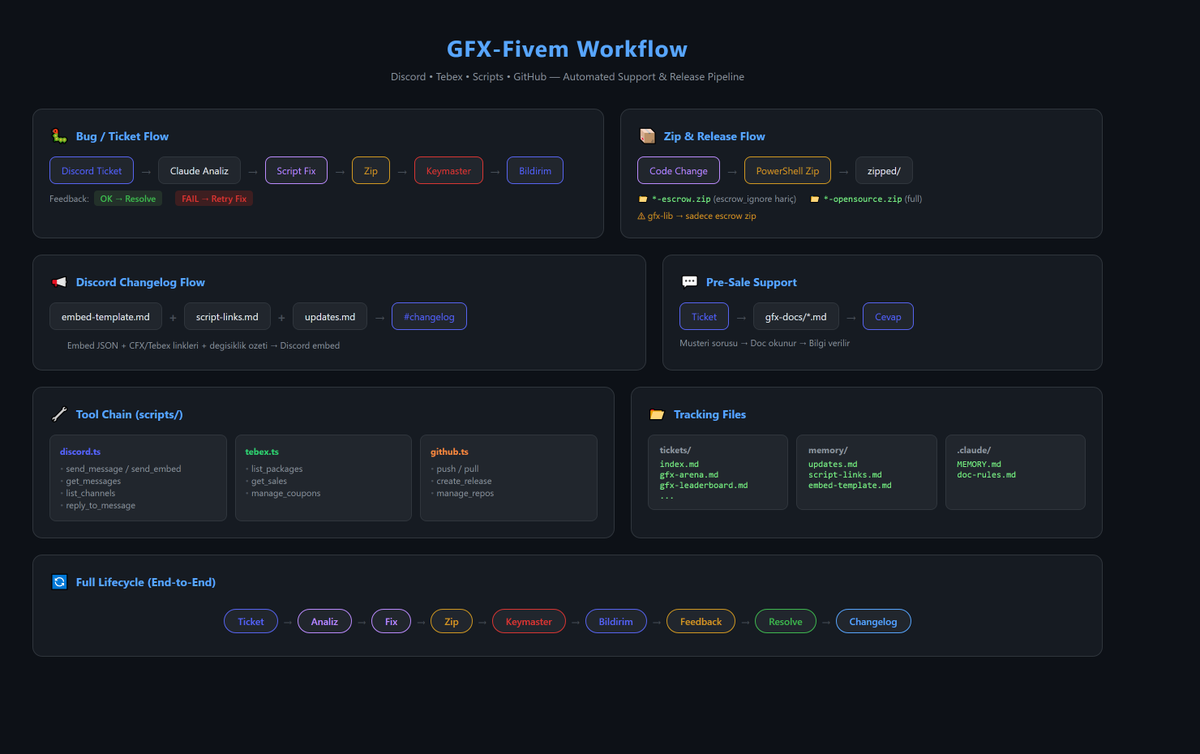Click the folder icon before *-opensource.zip

pyautogui.click(x=815, y=199)
